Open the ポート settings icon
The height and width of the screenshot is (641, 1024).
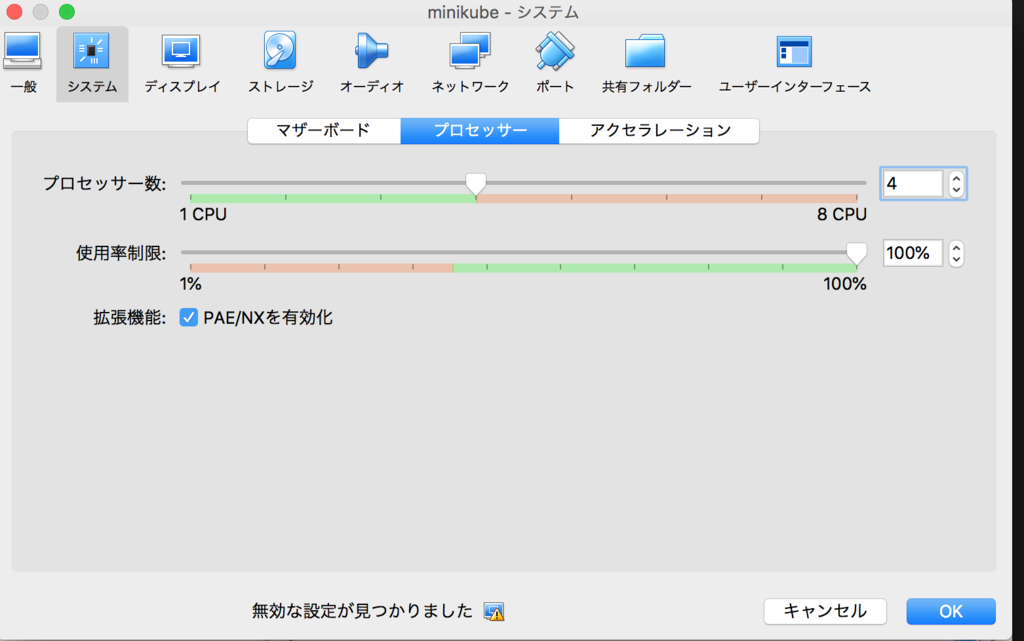554,64
